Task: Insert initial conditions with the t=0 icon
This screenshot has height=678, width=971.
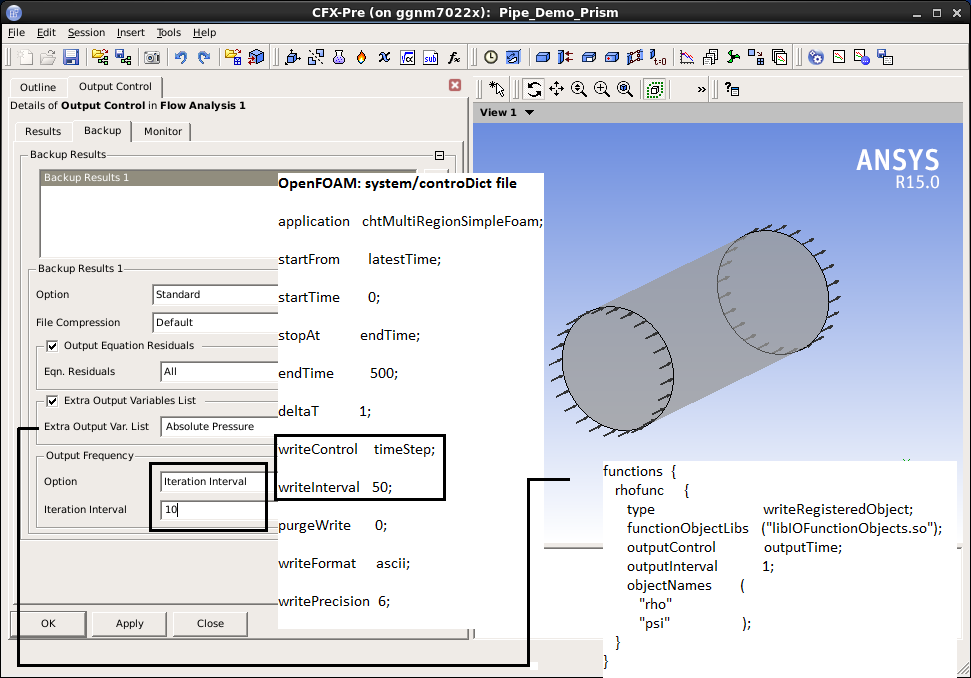Action: tap(658, 58)
